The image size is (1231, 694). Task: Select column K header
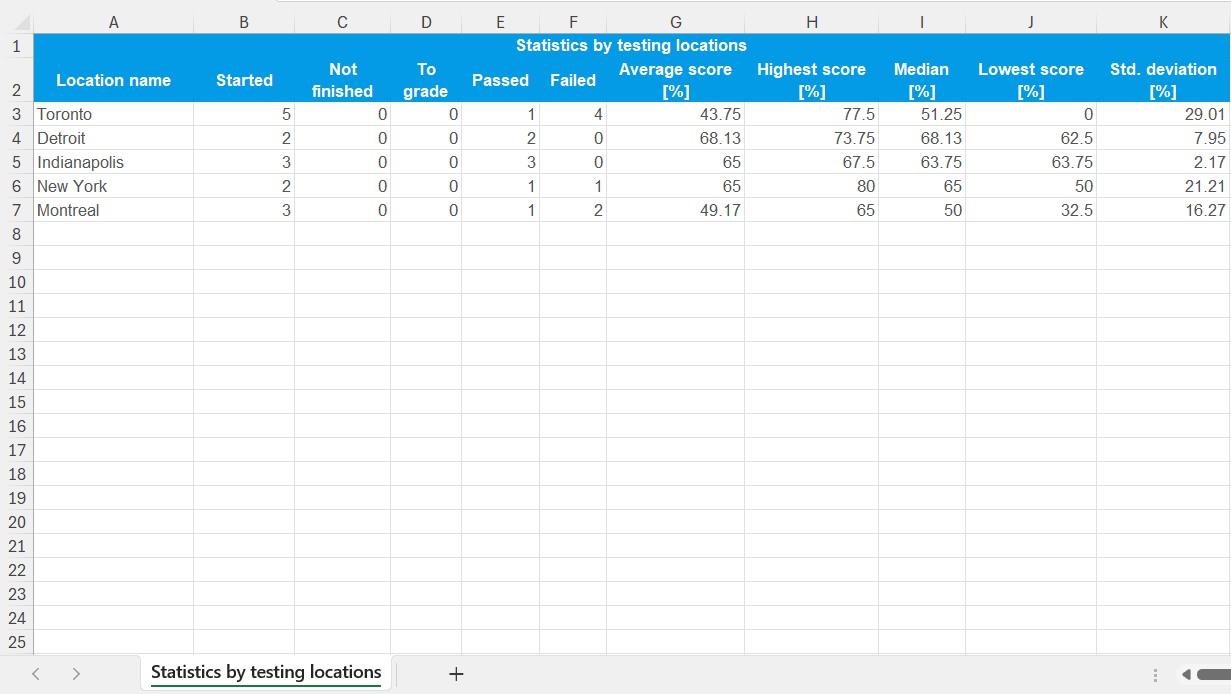(x=1163, y=22)
